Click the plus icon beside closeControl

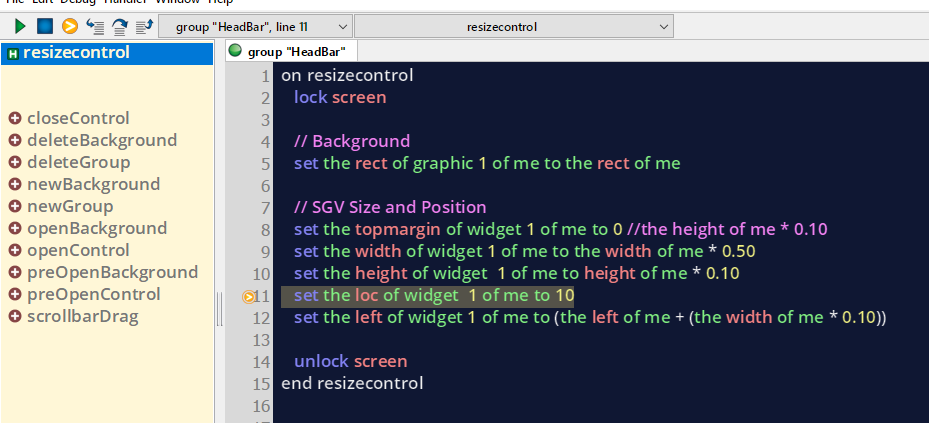tap(15, 118)
